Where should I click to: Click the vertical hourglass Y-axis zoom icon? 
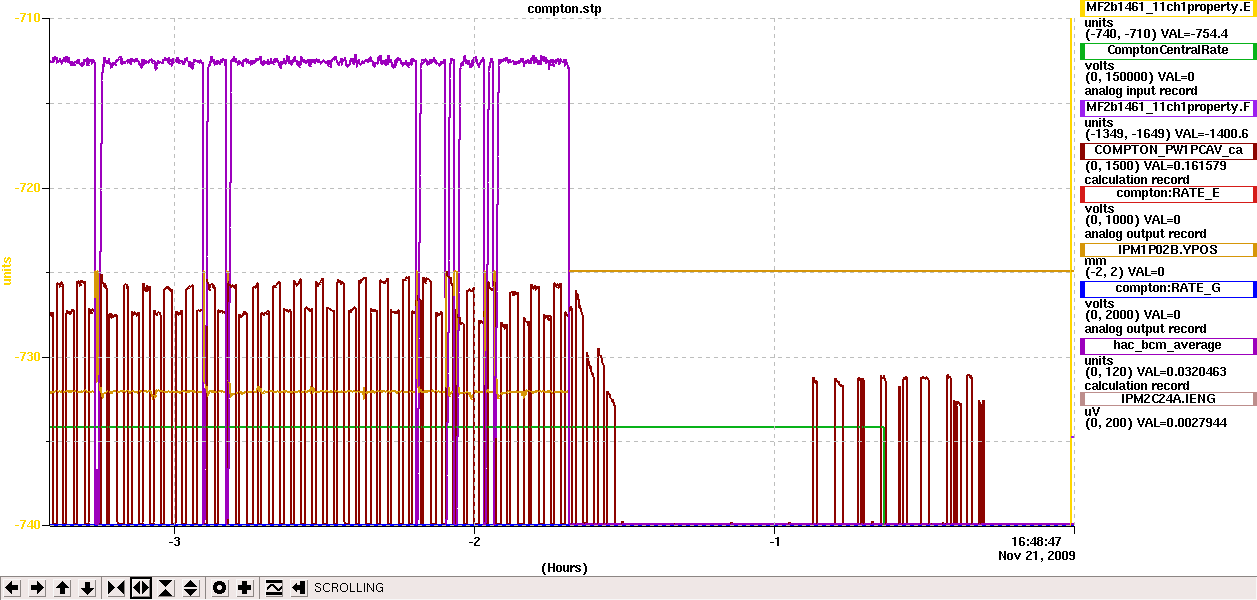tap(166, 588)
